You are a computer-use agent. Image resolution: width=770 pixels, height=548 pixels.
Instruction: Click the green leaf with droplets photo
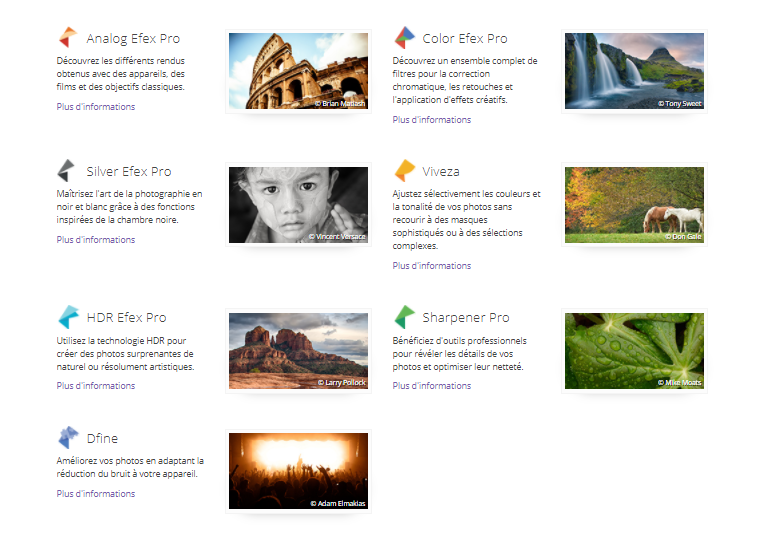pyautogui.click(x=634, y=350)
